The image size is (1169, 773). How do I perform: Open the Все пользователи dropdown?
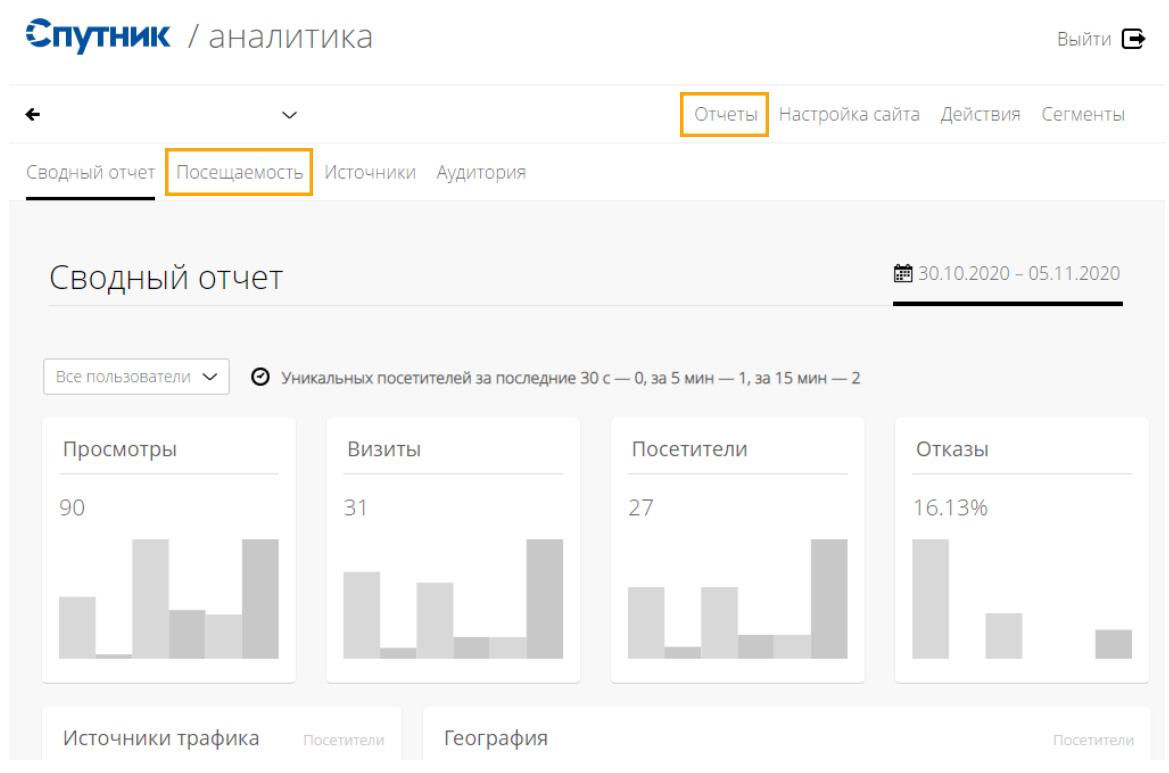[136, 377]
